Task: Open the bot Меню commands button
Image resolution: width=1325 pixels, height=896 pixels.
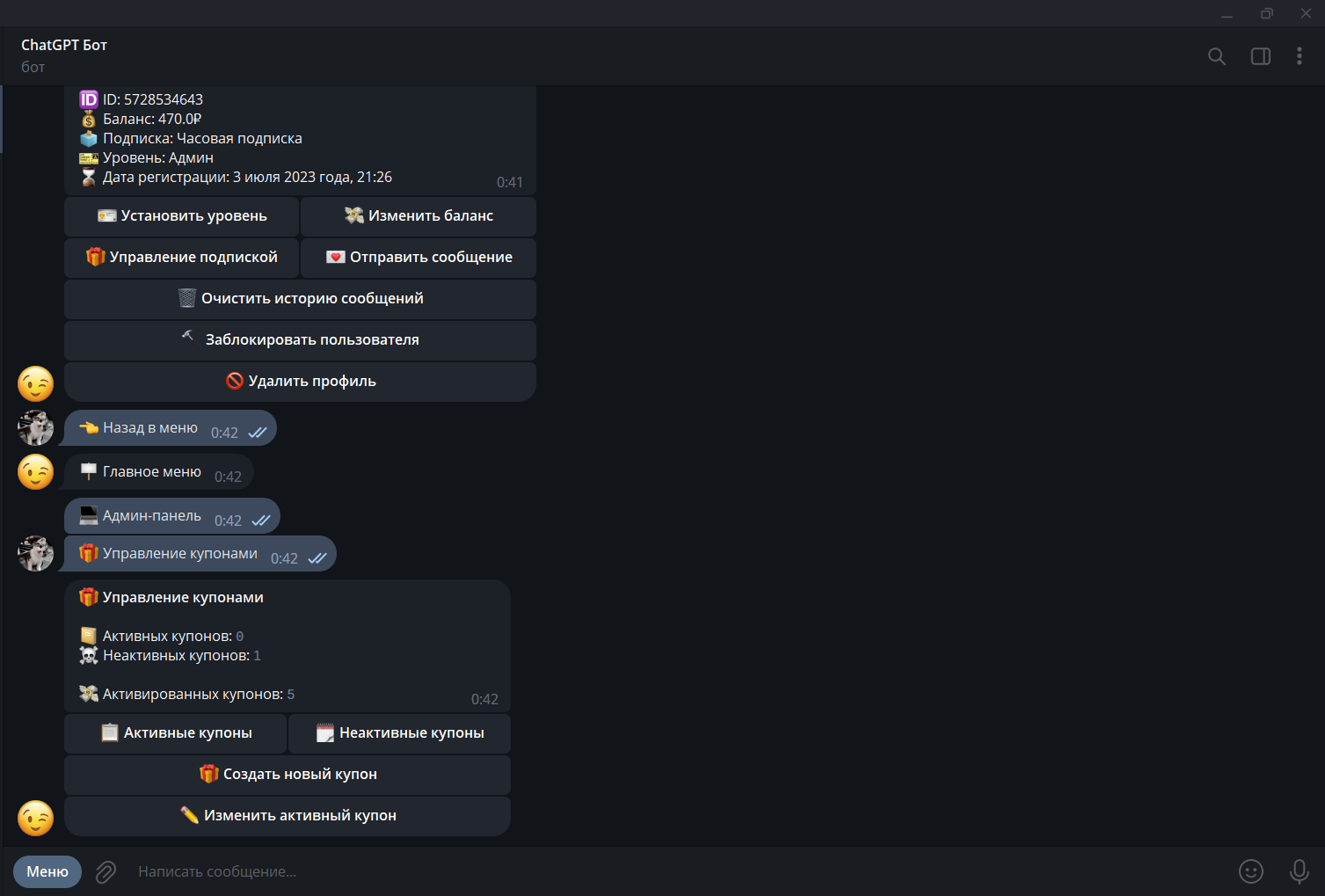Action: (x=47, y=871)
